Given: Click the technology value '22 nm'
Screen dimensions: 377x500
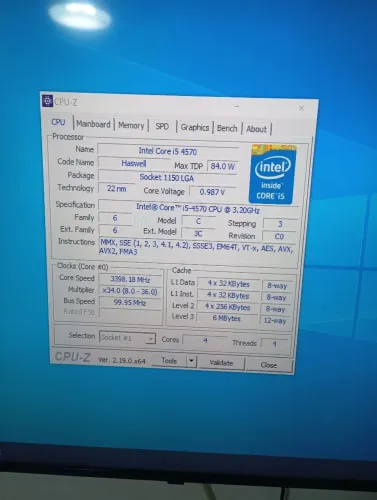Looking at the screenshot, I should click(117, 189).
